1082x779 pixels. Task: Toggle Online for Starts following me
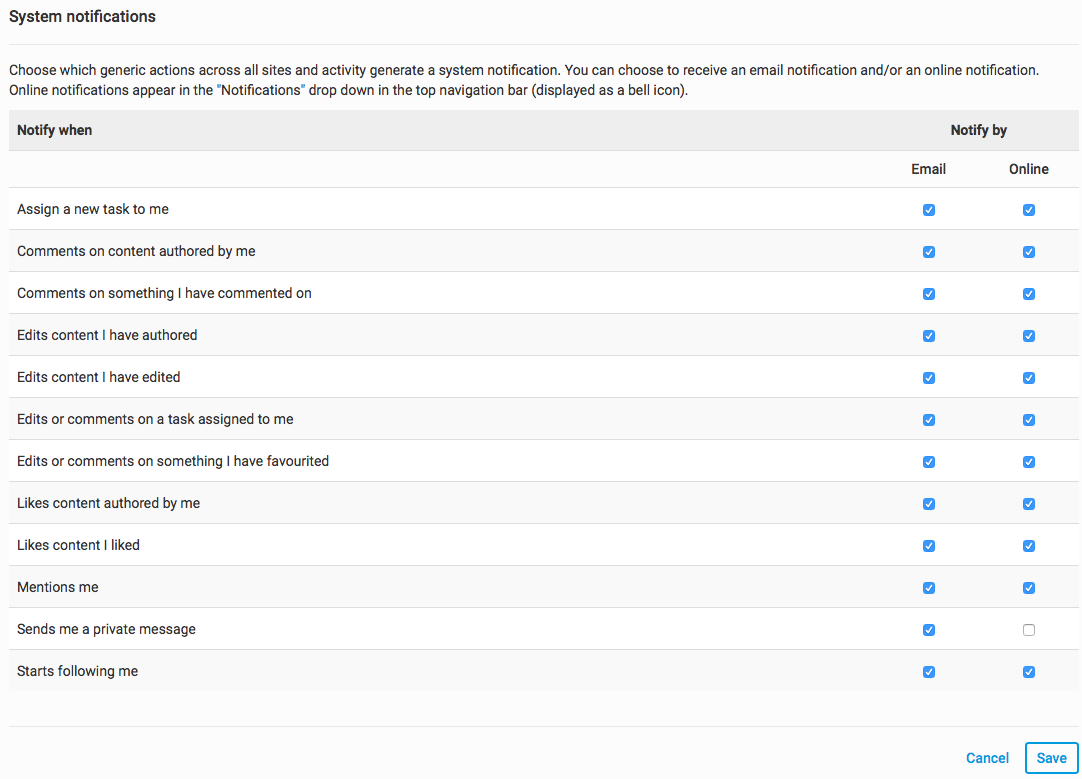coord(1029,672)
